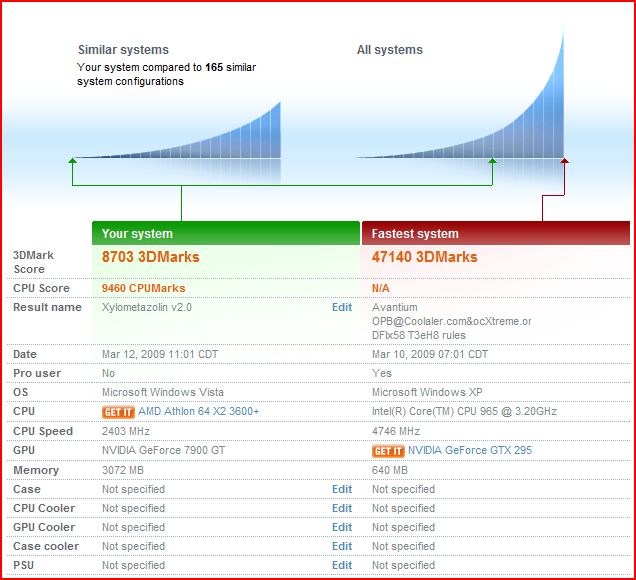Screen dimensions: 636x580
Task: Click the 9460 CPUMarks value
Action: (x=144, y=288)
